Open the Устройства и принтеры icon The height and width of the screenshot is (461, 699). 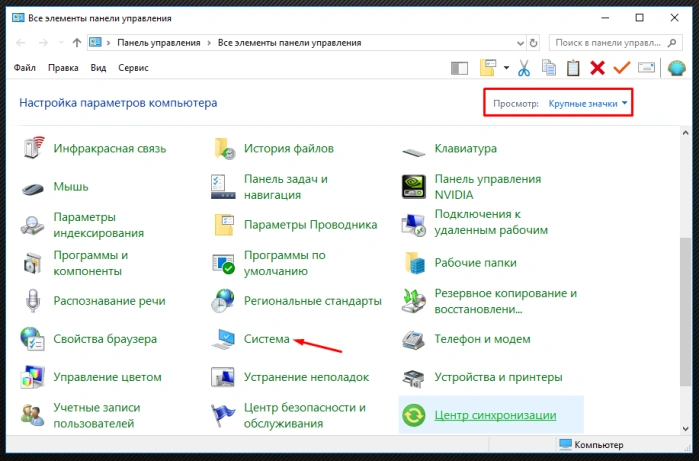pyautogui.click(x=413, y=378)
